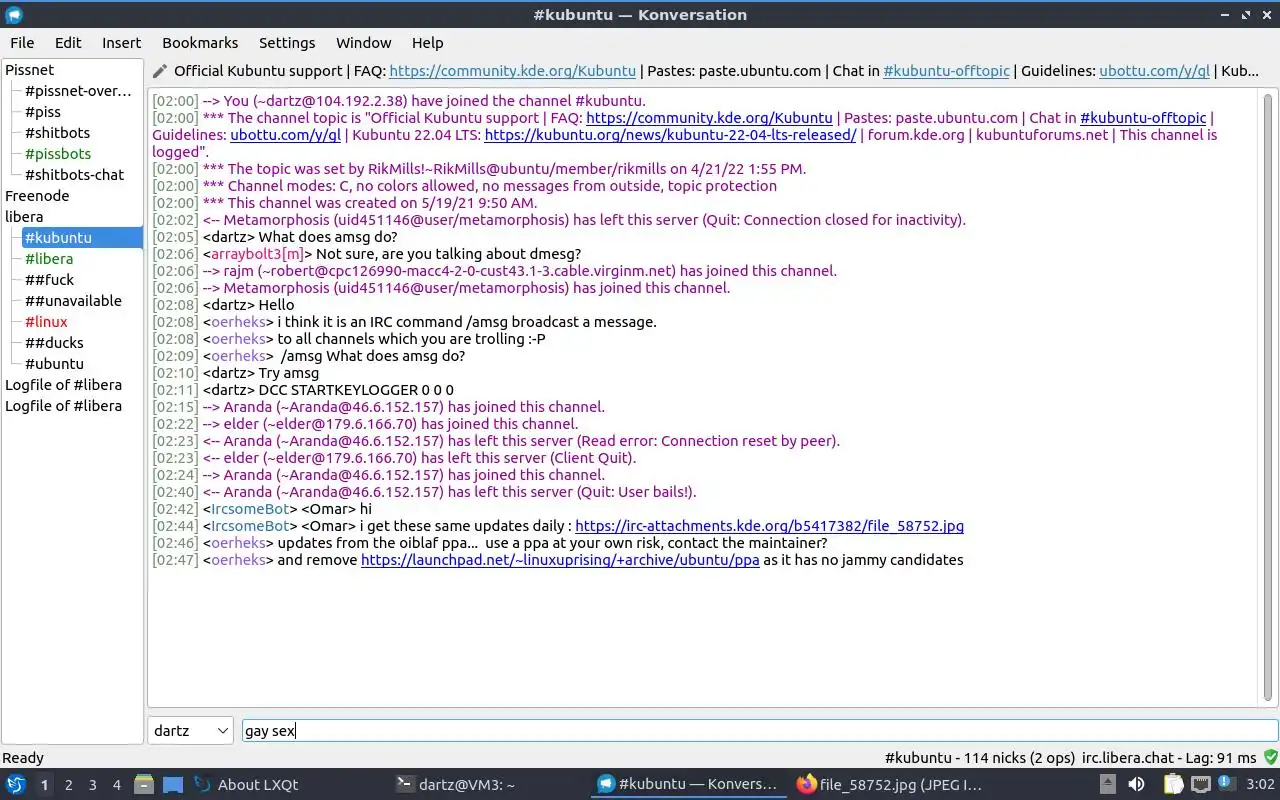This screenshot has width=1280, height=800.
Task: Open the launchpad.net linuxuprising ppa link
Action: (x=560, y=560)
